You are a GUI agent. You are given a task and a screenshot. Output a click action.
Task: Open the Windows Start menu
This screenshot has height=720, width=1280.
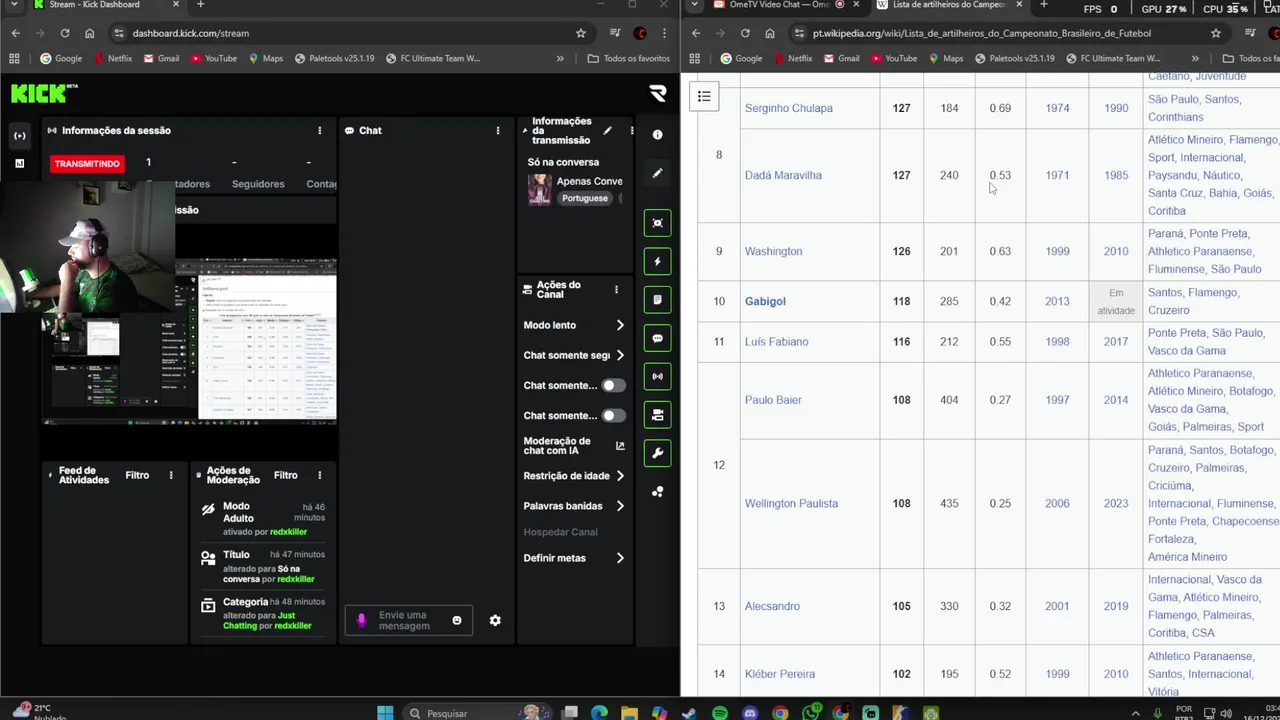[385, 713]
